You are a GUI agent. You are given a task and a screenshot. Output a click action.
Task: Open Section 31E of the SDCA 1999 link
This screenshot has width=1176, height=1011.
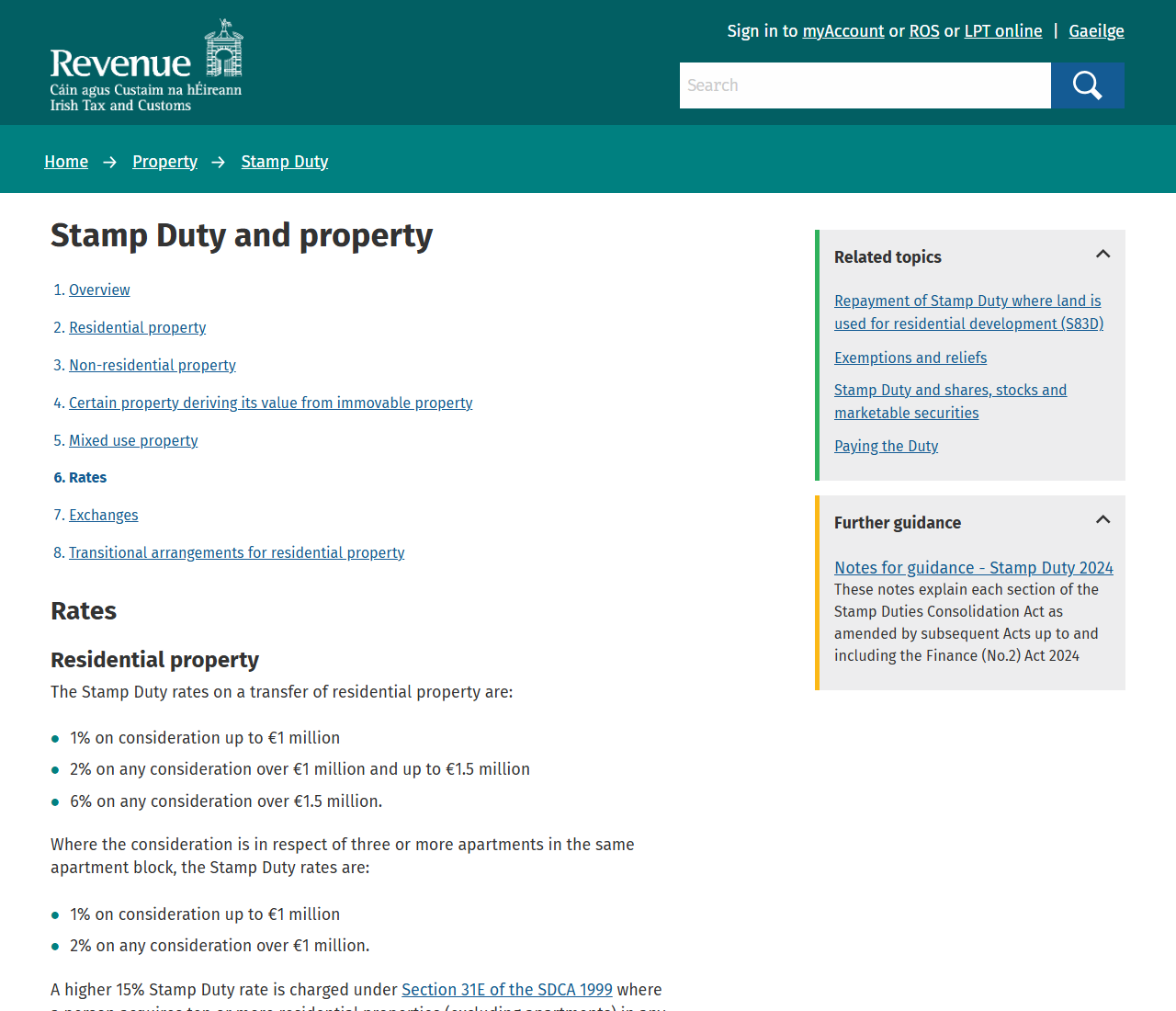pos(507,989)
